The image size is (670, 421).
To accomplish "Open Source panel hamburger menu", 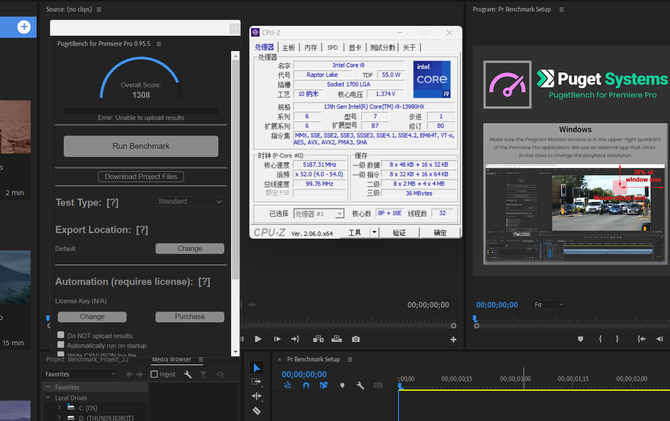I will [x=99, y=9].
